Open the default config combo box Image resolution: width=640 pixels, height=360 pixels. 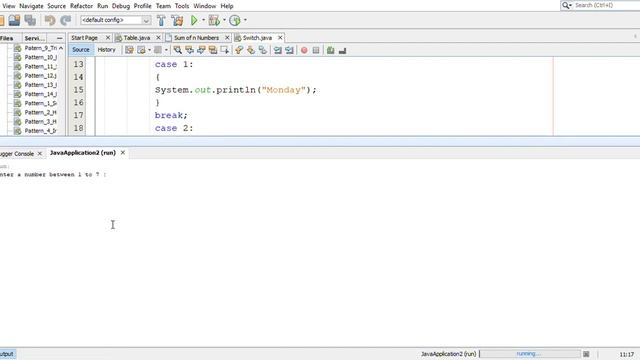[116, 20]
